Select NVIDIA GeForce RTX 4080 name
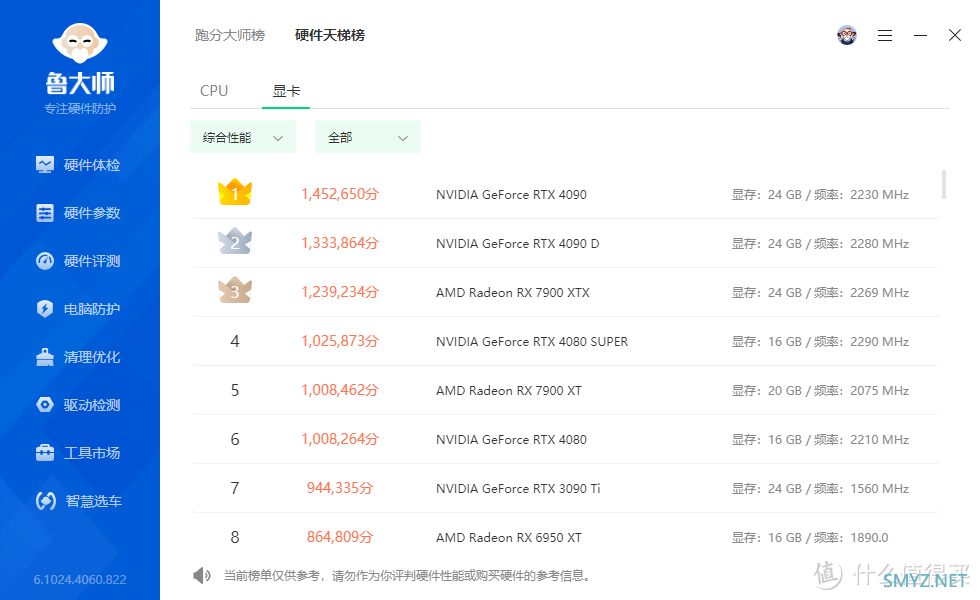The image size is (980, 600). (x=511, y=439)
